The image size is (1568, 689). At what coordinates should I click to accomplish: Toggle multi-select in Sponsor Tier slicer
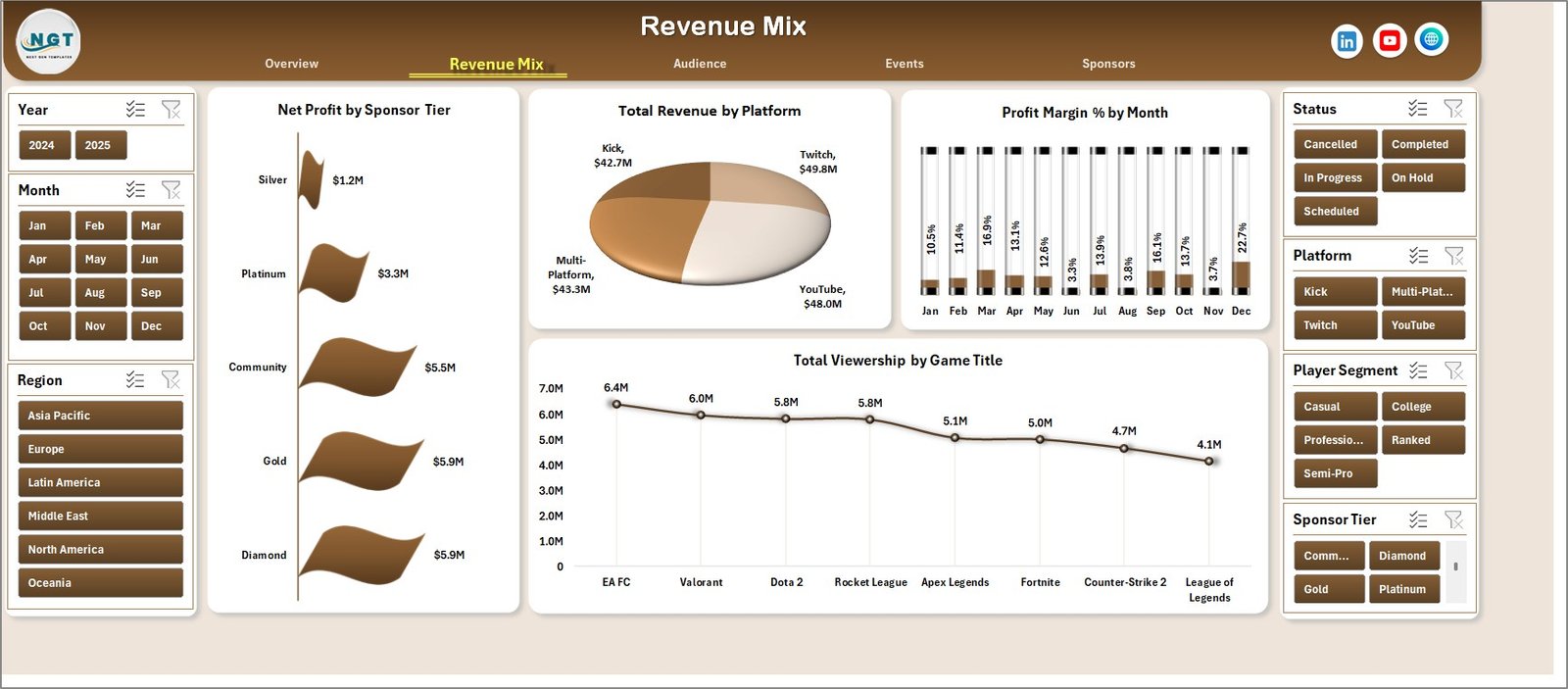point(1418,520)
